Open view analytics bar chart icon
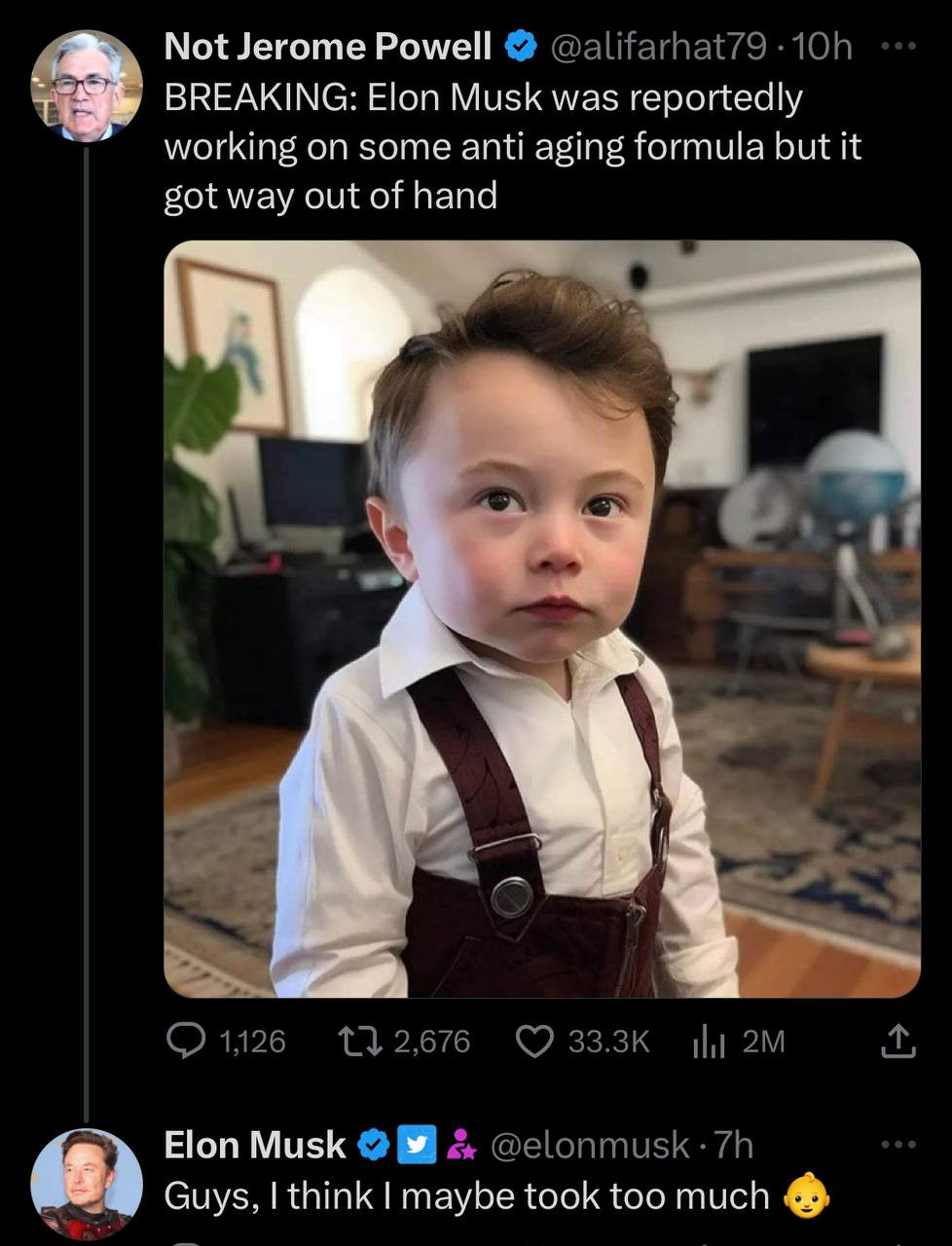The height and width of the screenshot is (1246, 952). tap(708, 1042)
